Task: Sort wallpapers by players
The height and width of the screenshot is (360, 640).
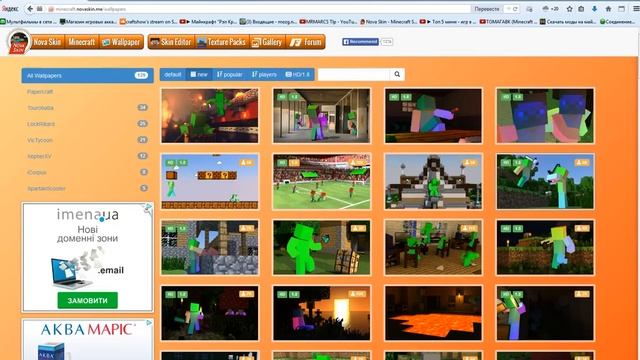Action: (264, 74)
